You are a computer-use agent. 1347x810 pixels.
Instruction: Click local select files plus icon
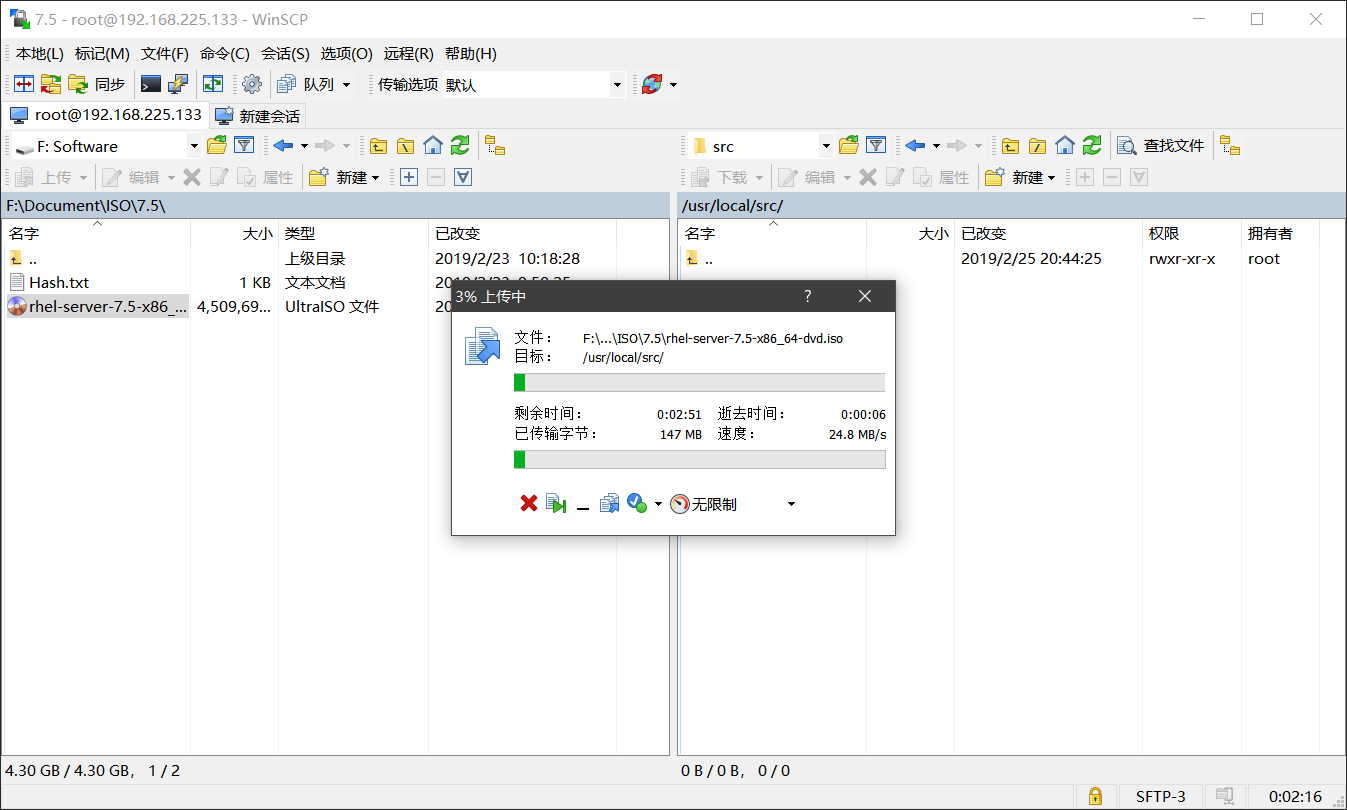click(x=408, y=177)
